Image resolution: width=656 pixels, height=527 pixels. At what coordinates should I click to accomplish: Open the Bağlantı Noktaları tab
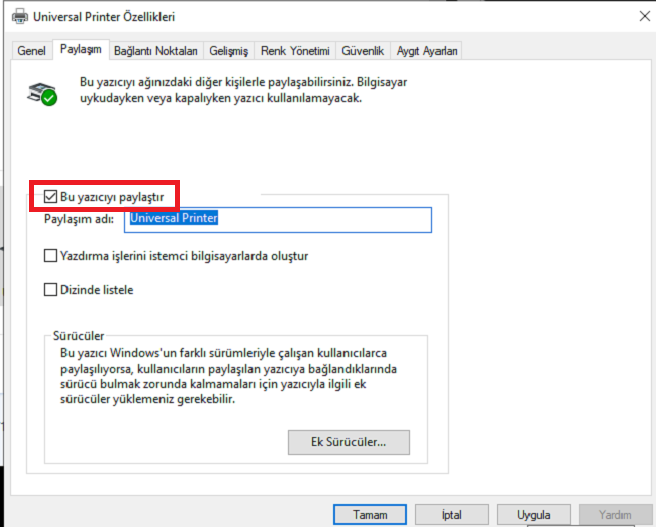tap(156, 51)
